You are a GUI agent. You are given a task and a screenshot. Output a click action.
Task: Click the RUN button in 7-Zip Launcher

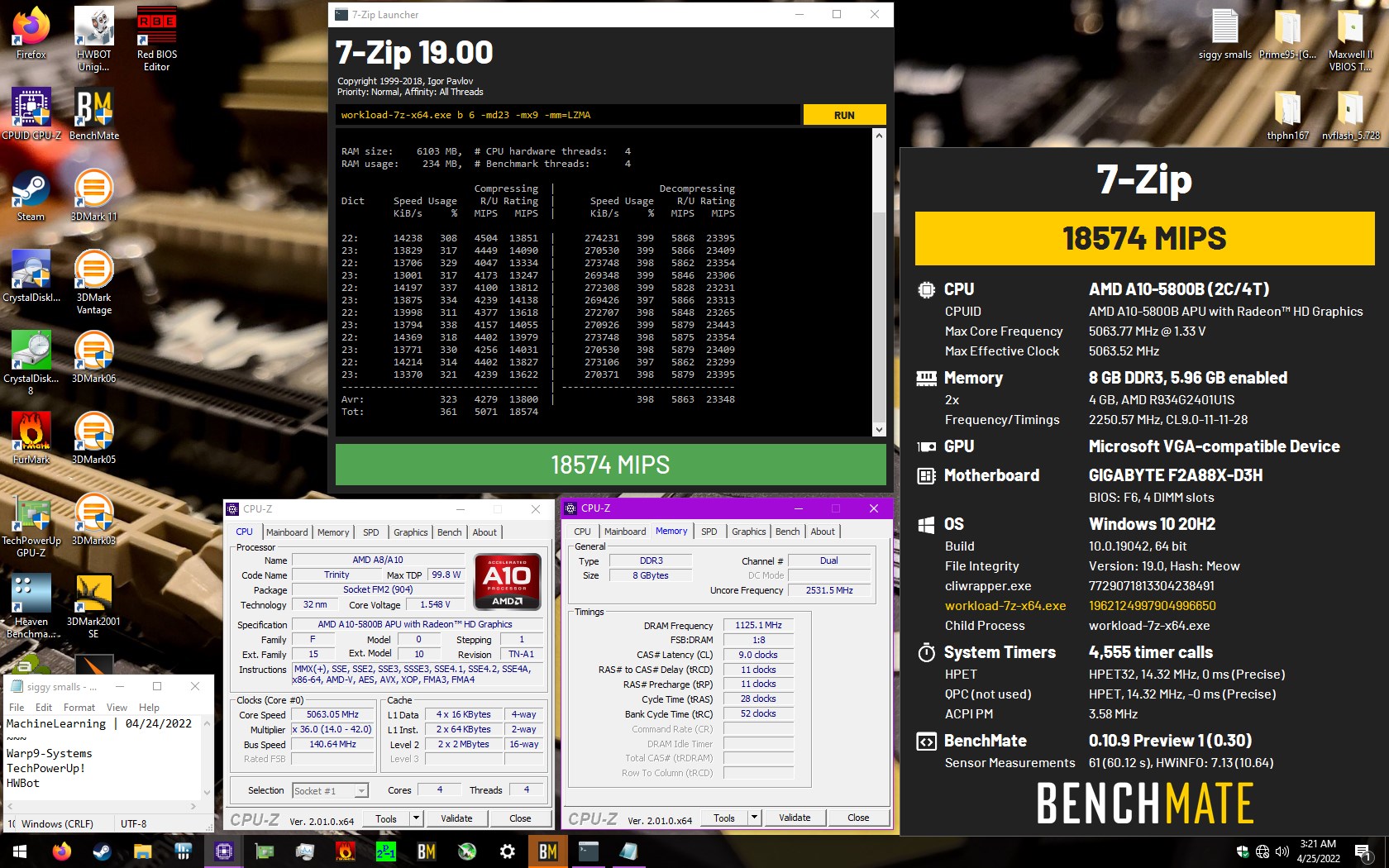(x=844, y=115)
